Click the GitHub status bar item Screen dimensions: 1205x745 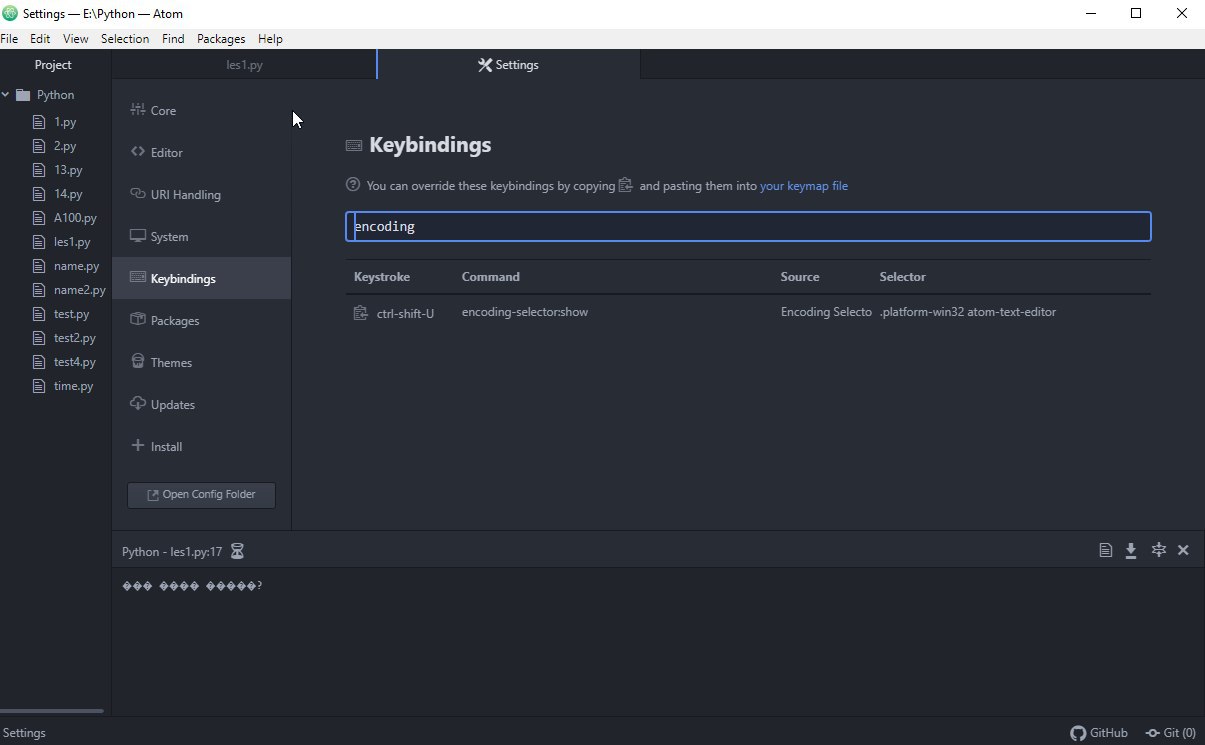coord(1099,733)
